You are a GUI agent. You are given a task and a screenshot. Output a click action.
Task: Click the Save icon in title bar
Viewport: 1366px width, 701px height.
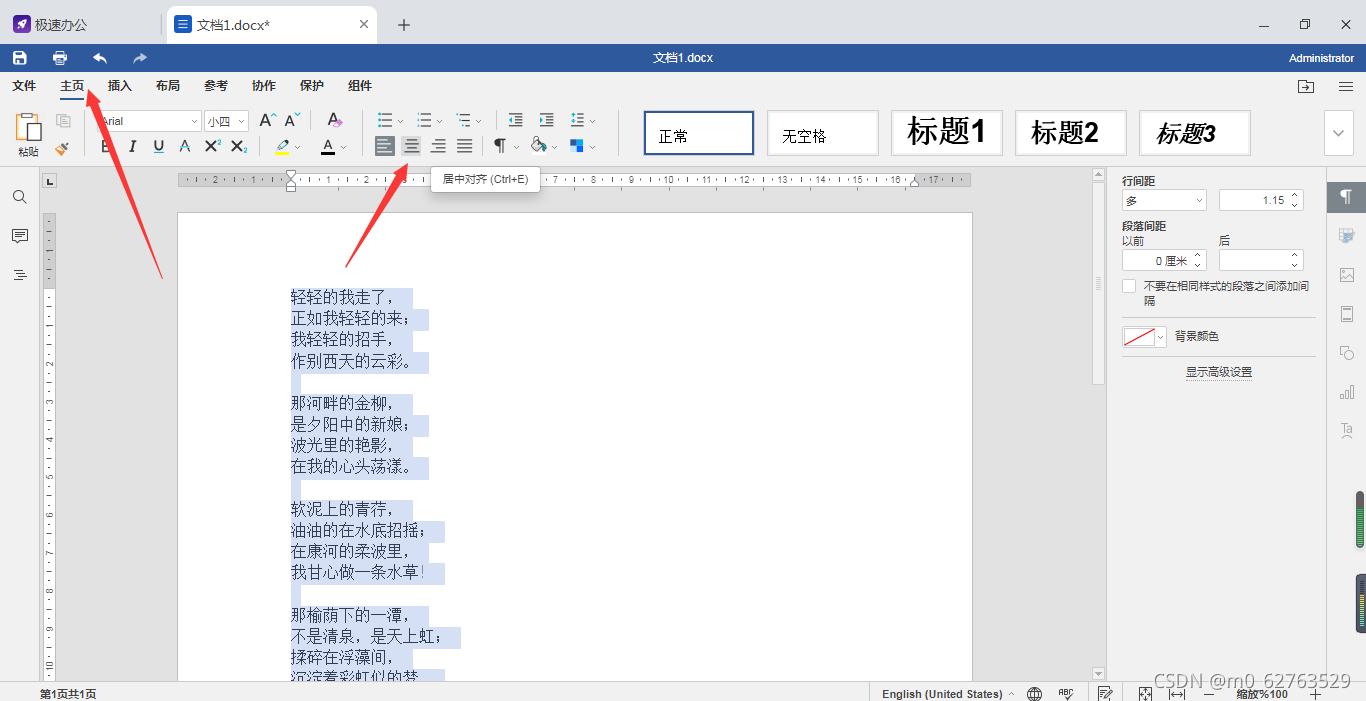[x=20, y=58]
